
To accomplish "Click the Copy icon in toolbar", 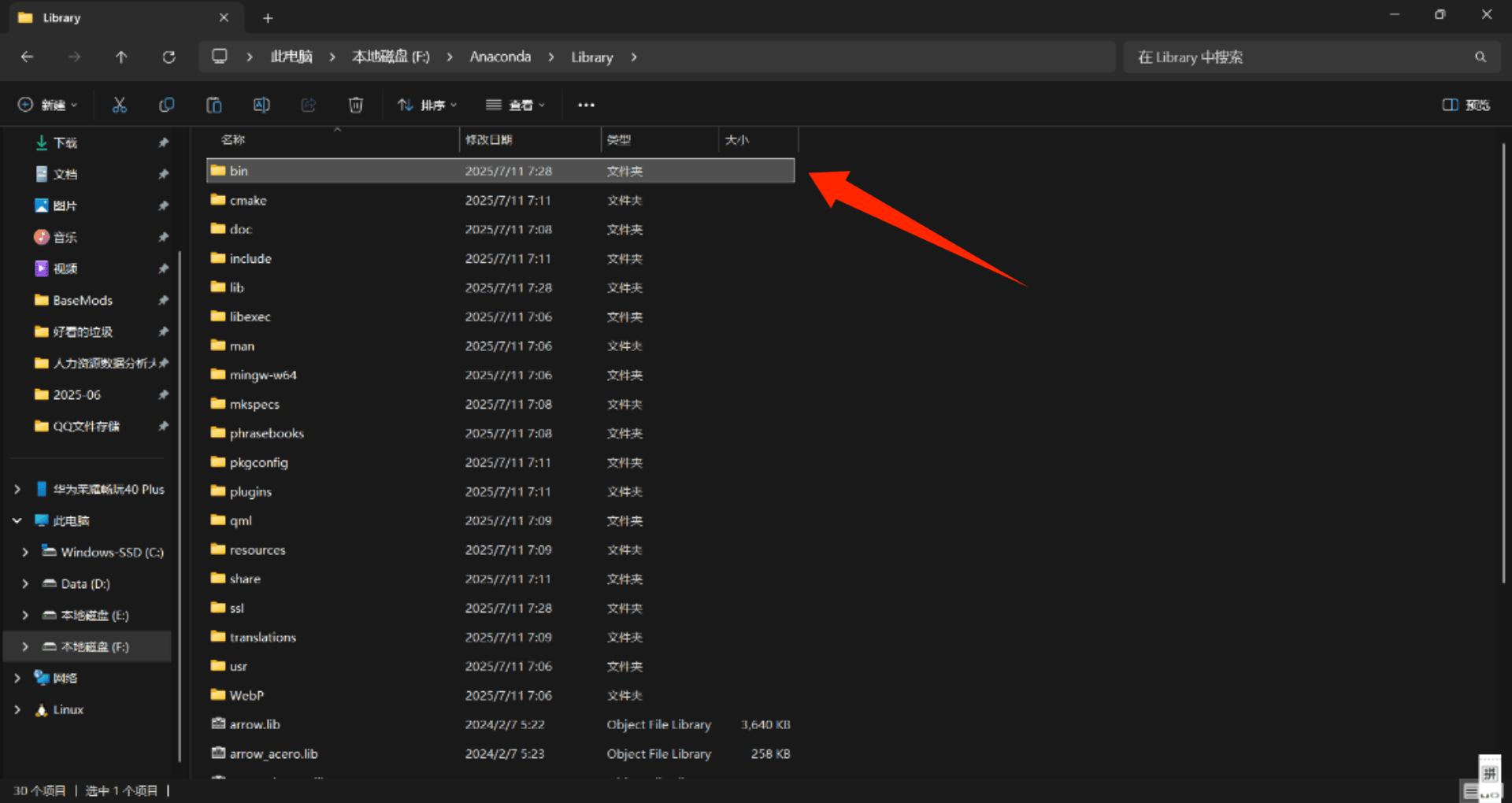I will (167, 105).
